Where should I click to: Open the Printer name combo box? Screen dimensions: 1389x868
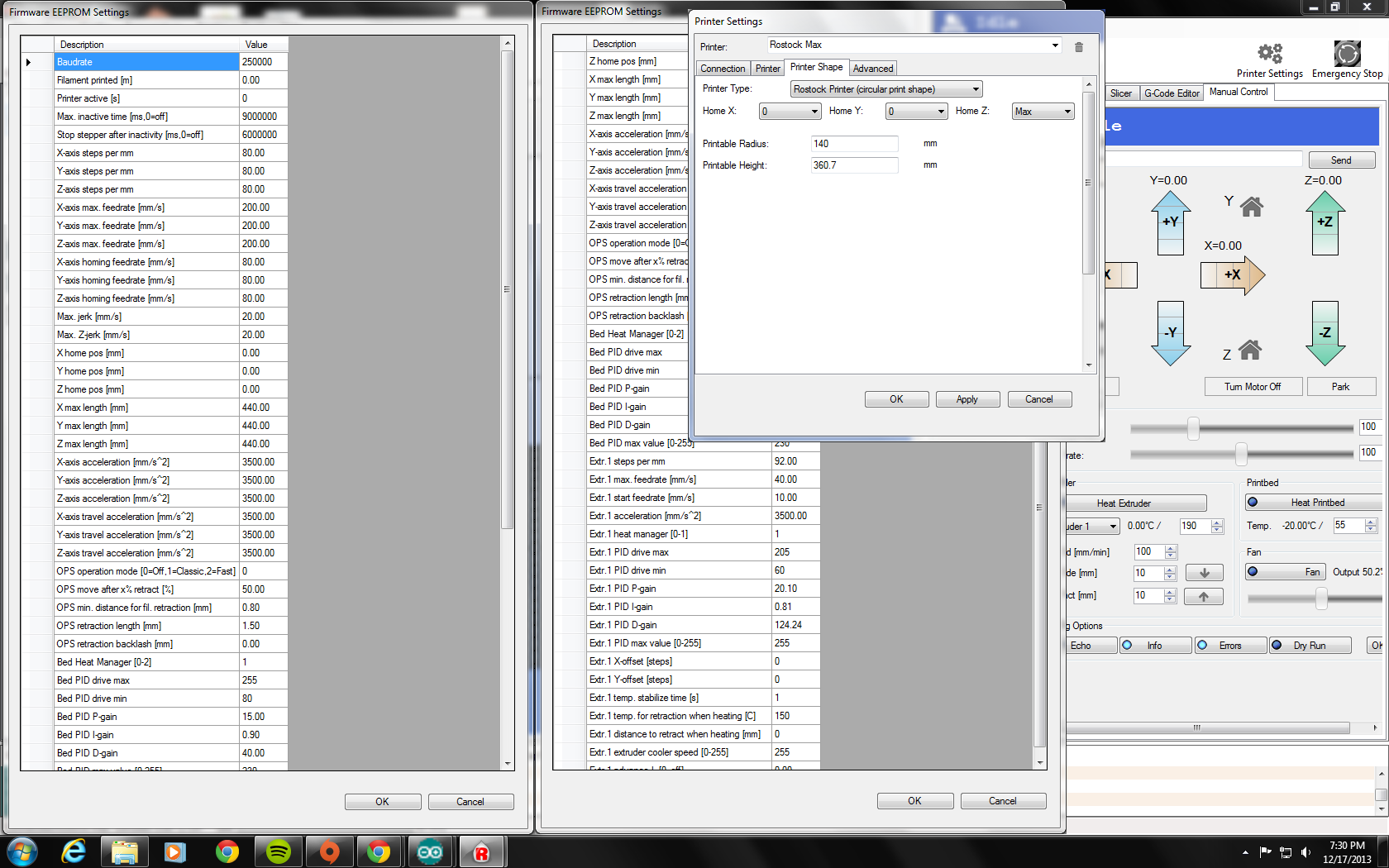914,45
